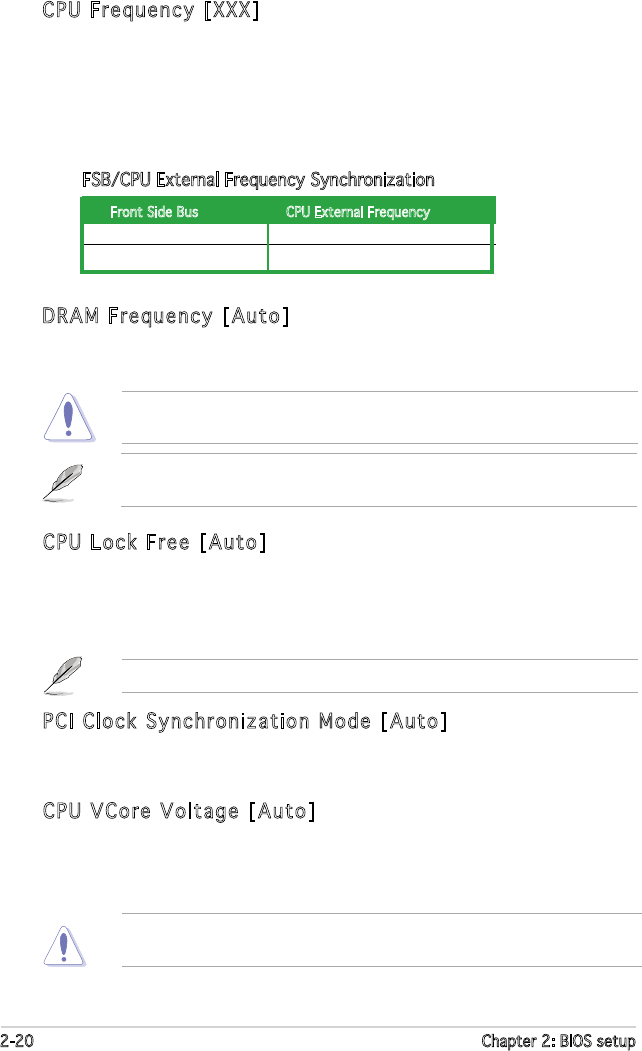
Task: Click the page number 2-20 in footer
Action: click(19, 1039)
